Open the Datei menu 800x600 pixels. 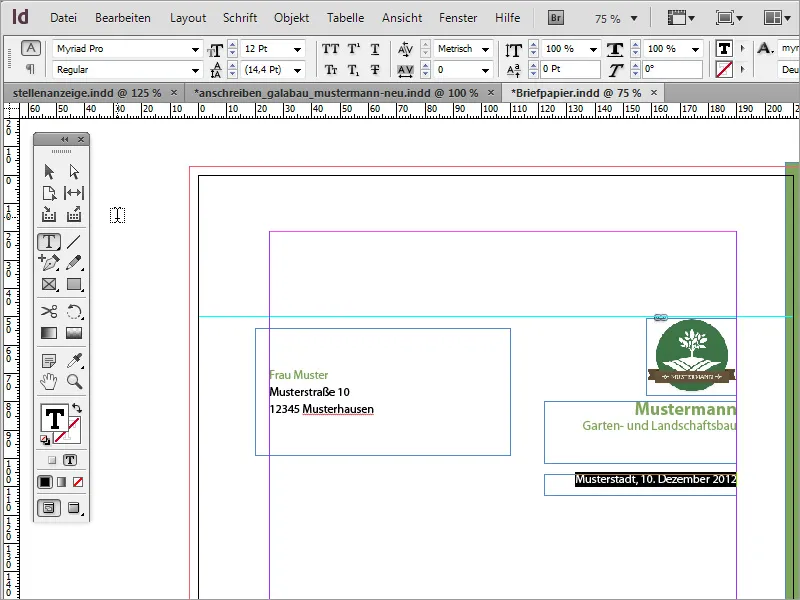click(x=63, y=18)
